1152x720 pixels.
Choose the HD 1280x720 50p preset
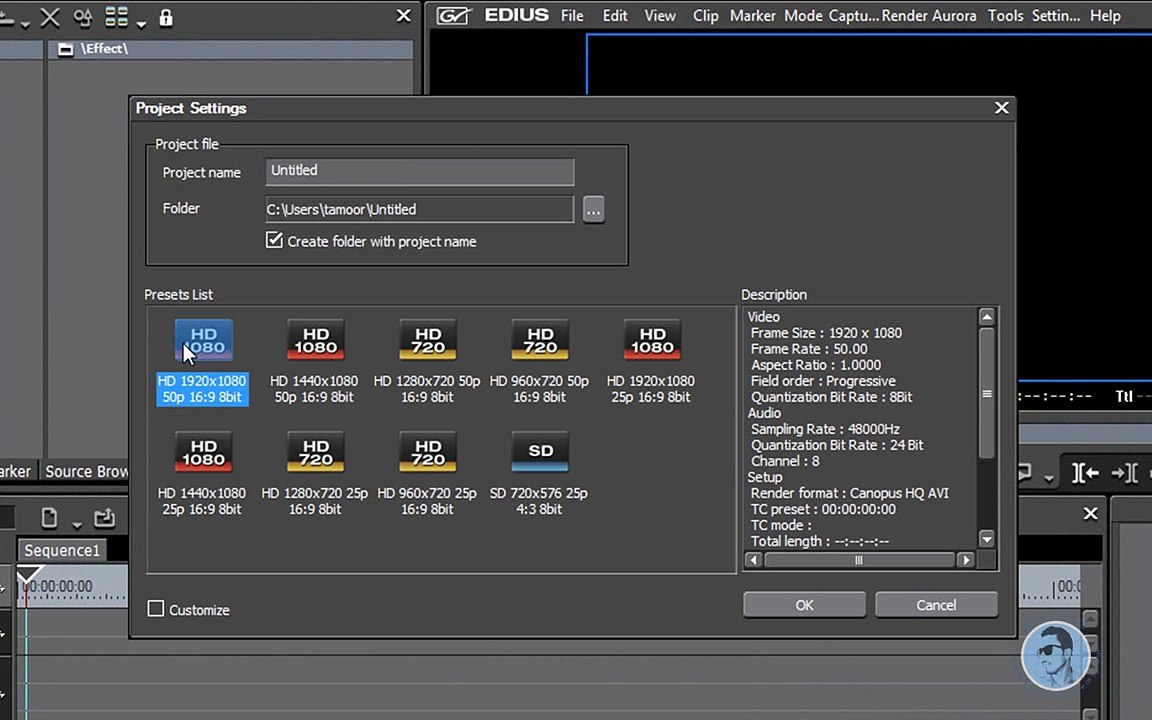point(428,341)
